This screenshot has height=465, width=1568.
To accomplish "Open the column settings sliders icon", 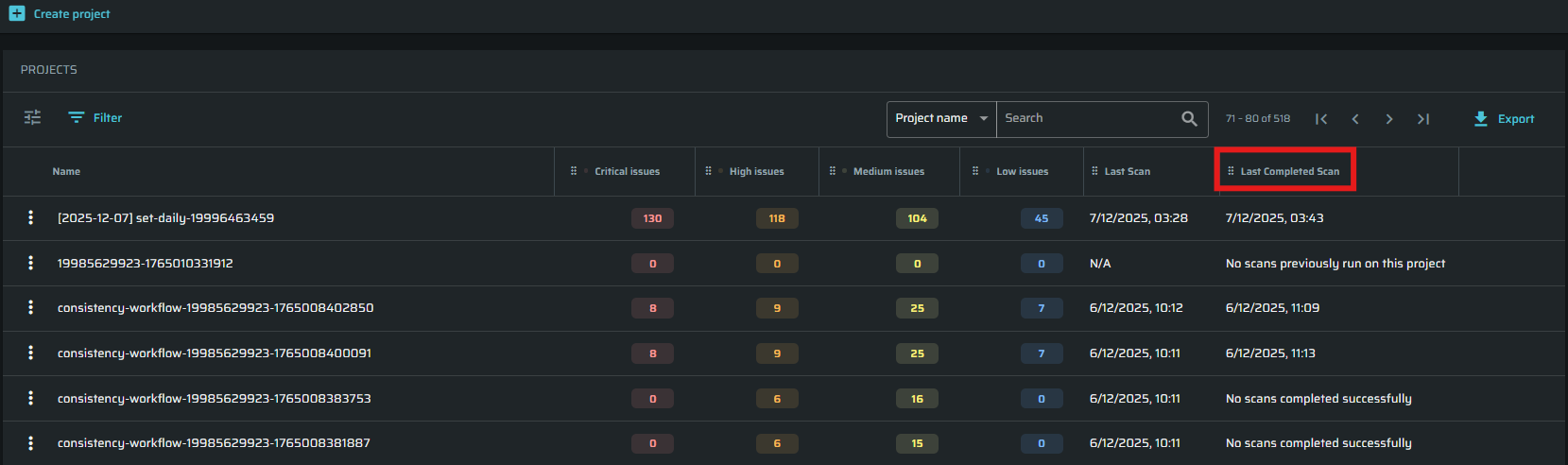I will 32,117.
